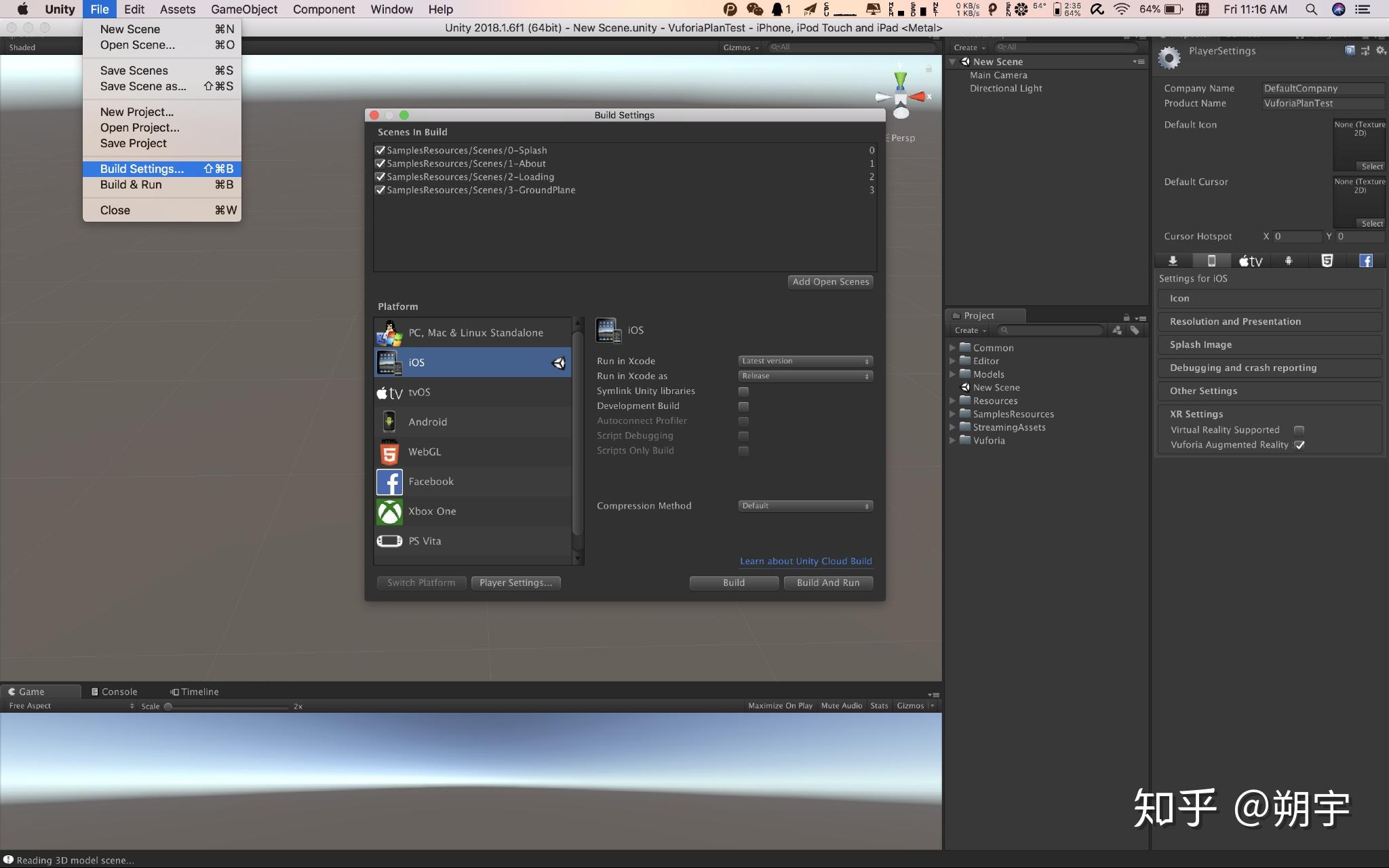Viewport: 1389px width, 868px height.
Task: Click the Game view Scale slider handle
Action: pyautogui.click(x=168, y=707)
